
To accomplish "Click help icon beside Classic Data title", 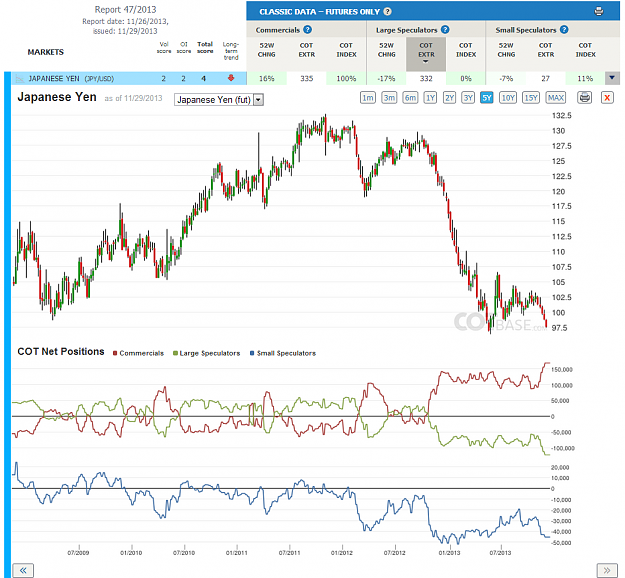I will [387, 12].
